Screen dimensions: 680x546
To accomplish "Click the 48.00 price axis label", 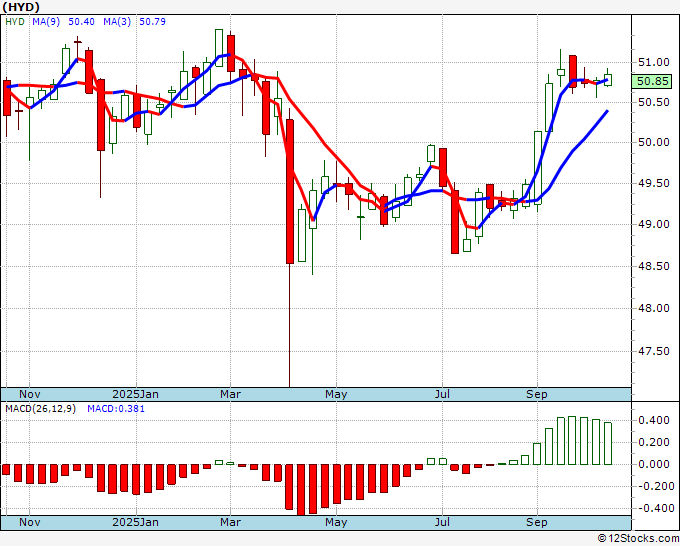I will click(654, 308).
